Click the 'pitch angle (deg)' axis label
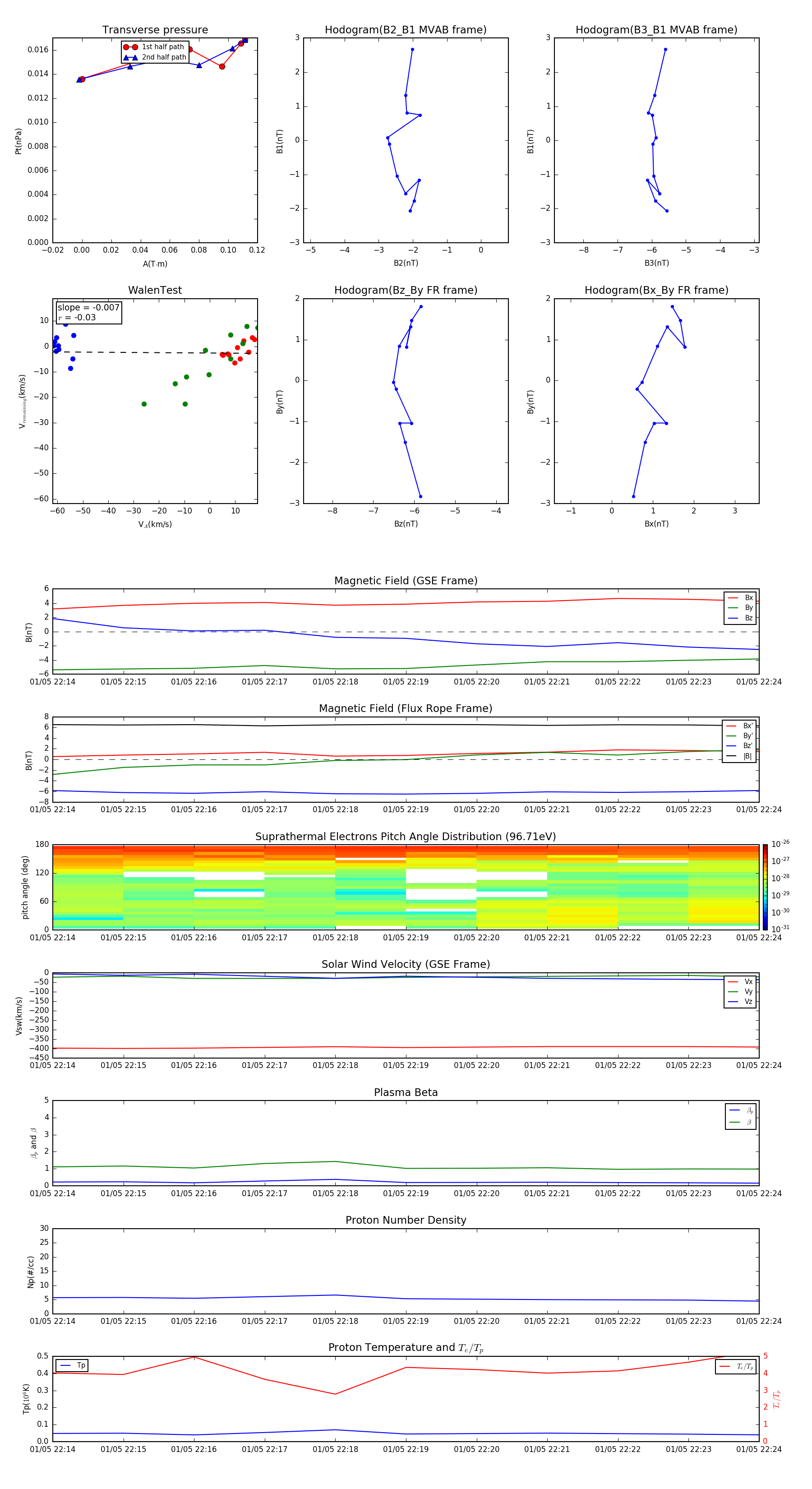 pos(25,887)
